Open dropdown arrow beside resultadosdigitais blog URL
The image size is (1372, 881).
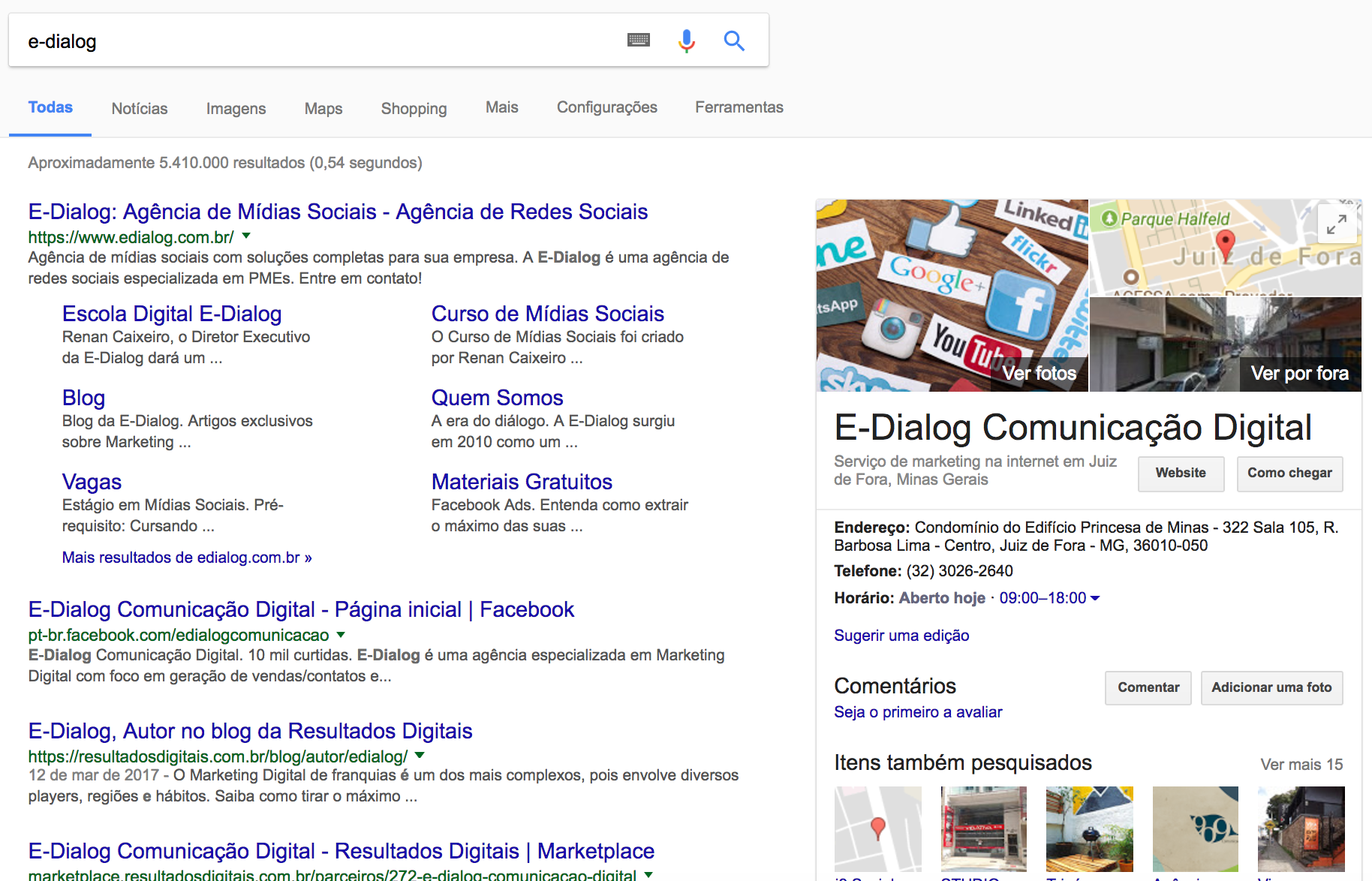(x=420, y=756)
